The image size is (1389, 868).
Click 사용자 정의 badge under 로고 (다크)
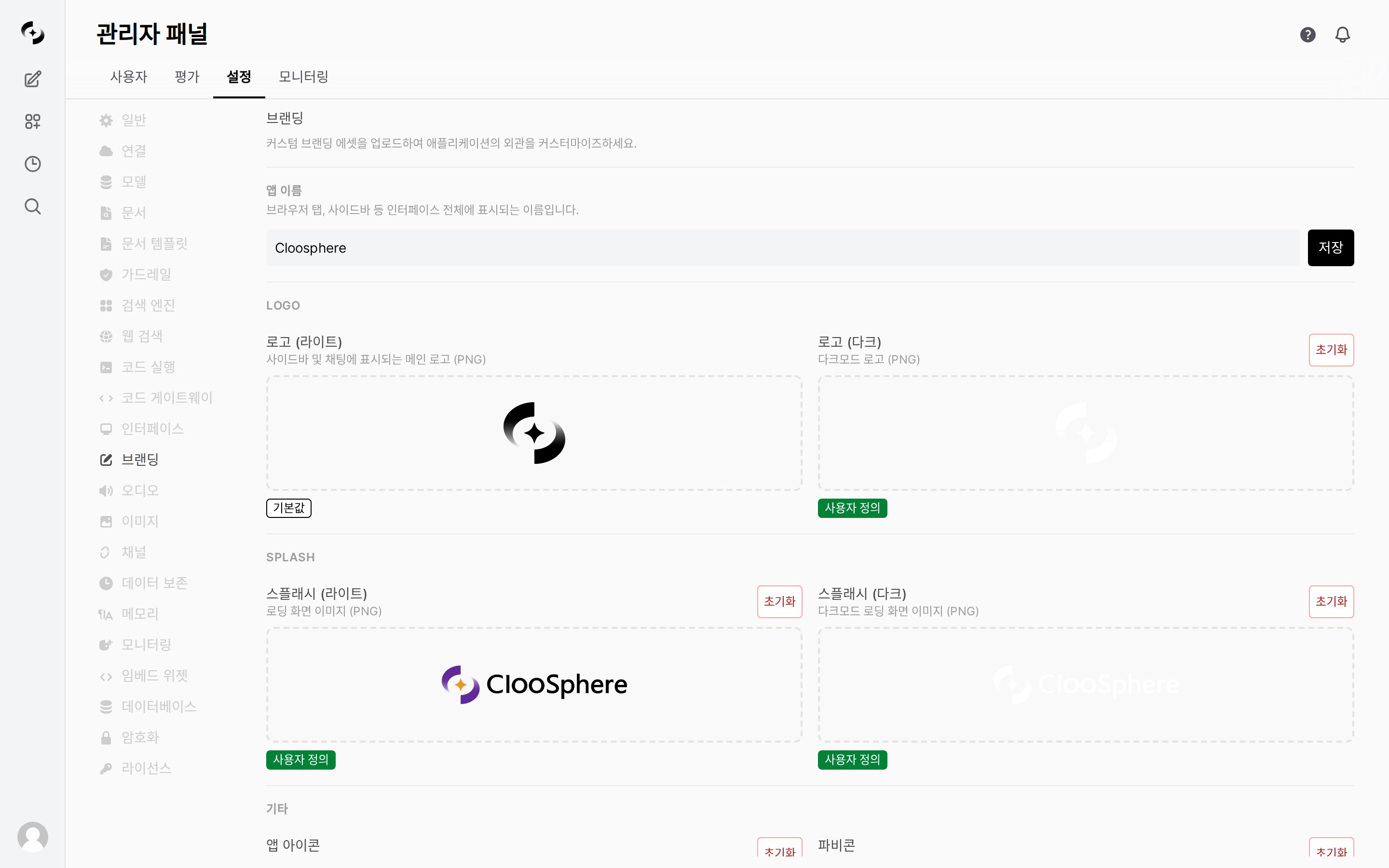point(852,508)
